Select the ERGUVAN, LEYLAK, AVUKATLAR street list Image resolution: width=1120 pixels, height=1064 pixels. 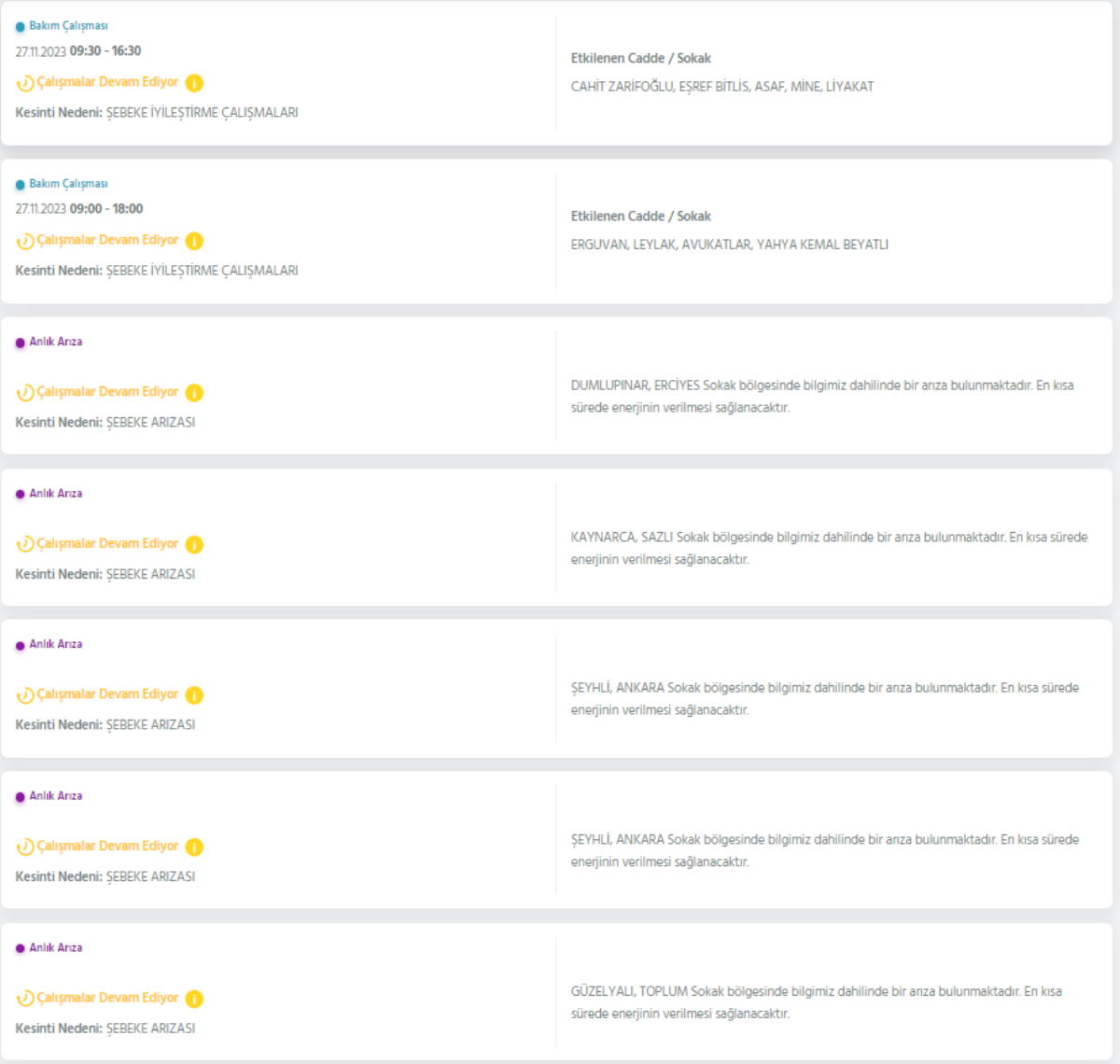coord(729,245)
